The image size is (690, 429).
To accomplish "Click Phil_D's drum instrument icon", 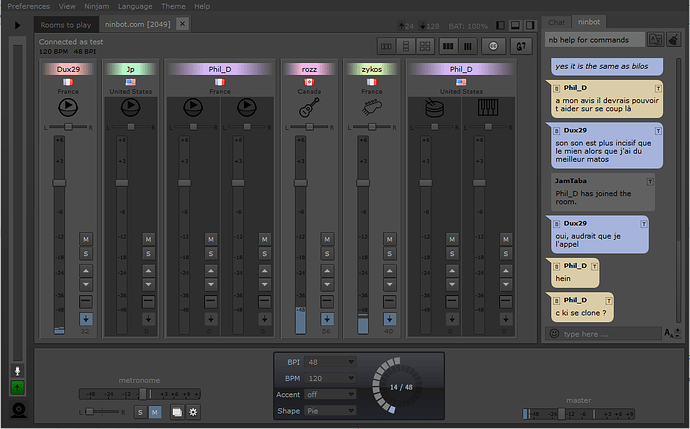I will (434, 107).
